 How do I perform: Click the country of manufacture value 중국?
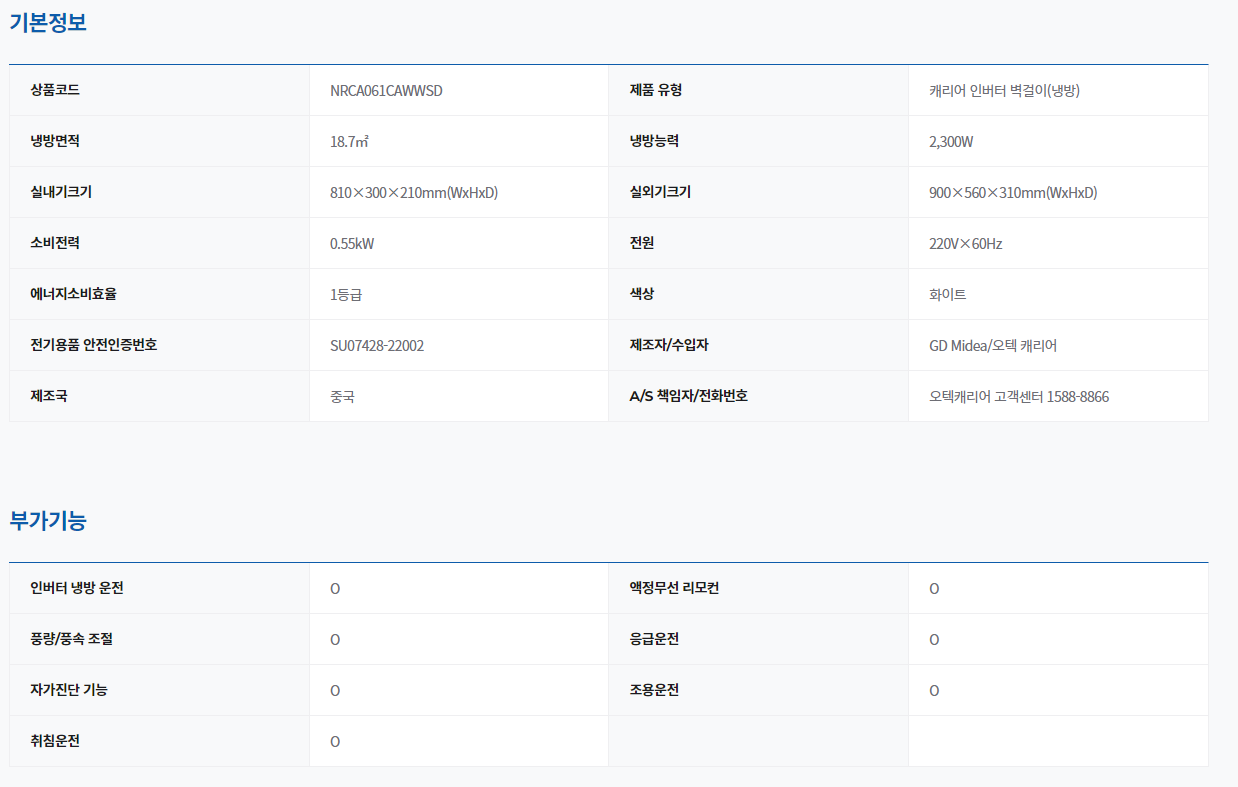[x=342, y=397]
